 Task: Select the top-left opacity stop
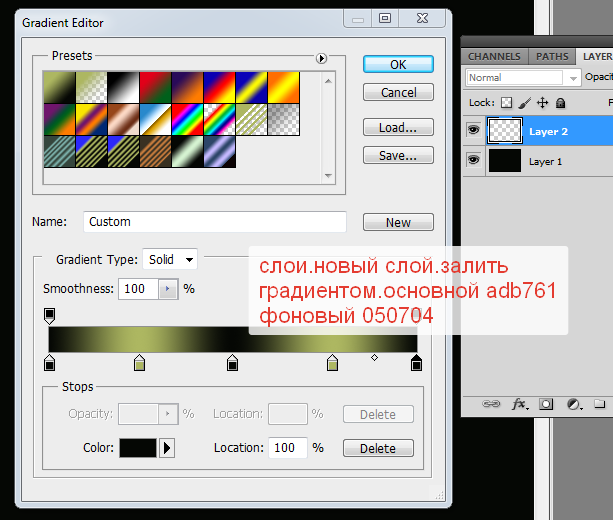[49, 316]
